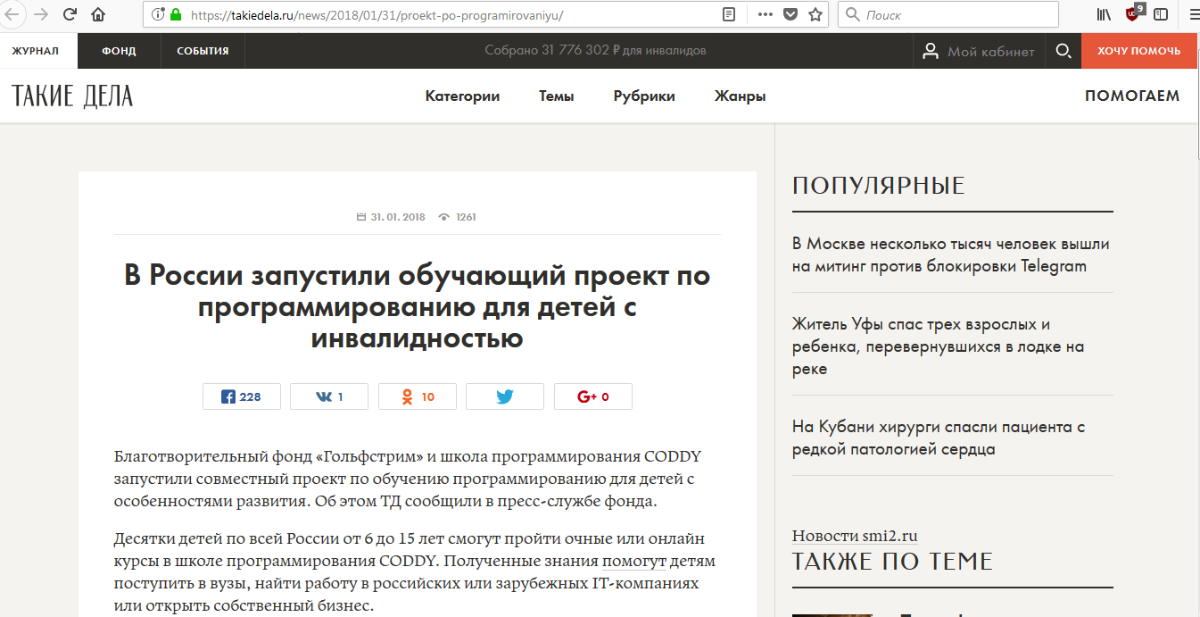Image resolution: width=1200 pixels, height=617 pixels.
Task: Click the browser forward arrow
Action: tap(41, 15)
